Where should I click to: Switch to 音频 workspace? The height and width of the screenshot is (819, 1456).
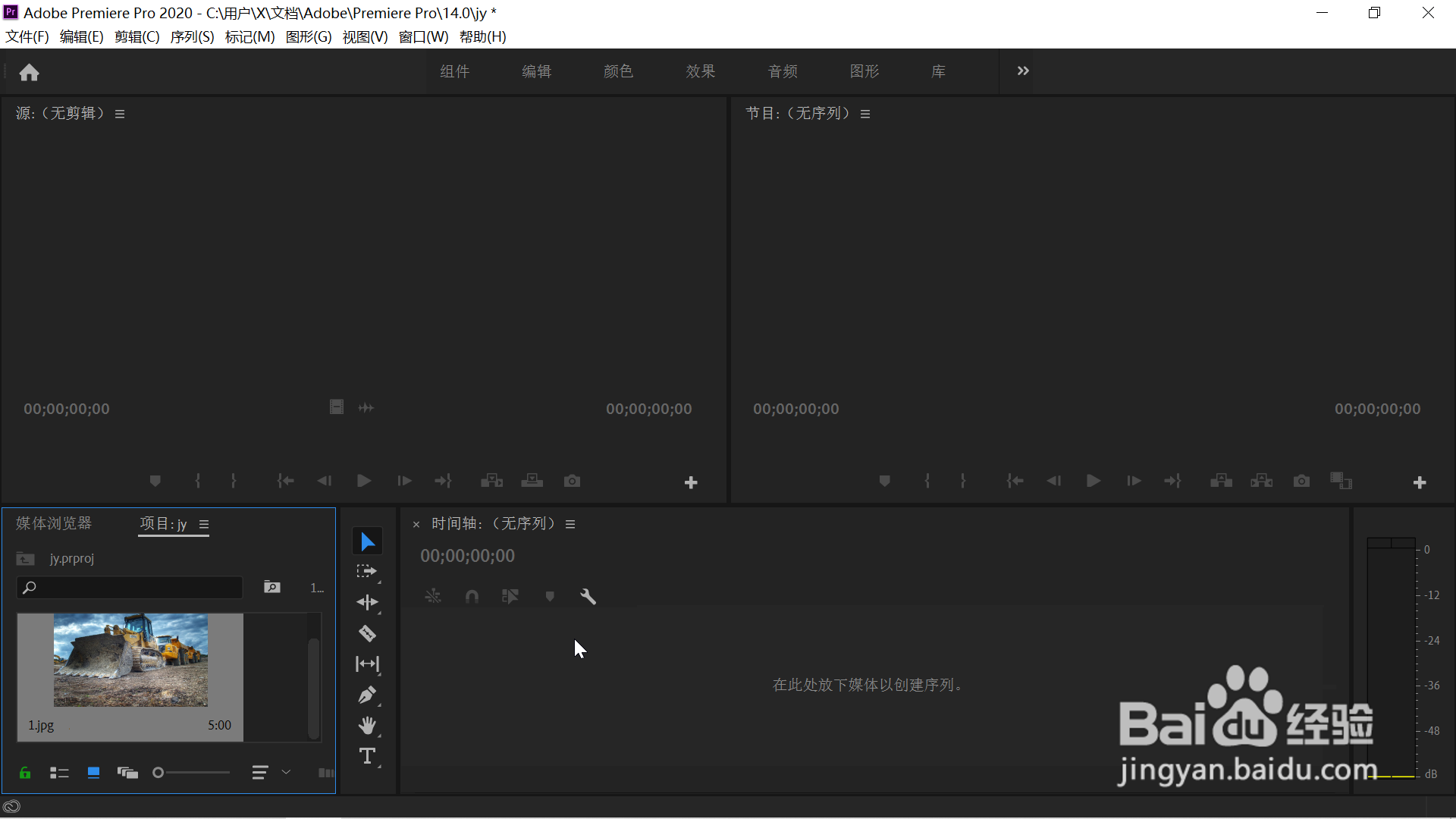(x=783, y=71)
